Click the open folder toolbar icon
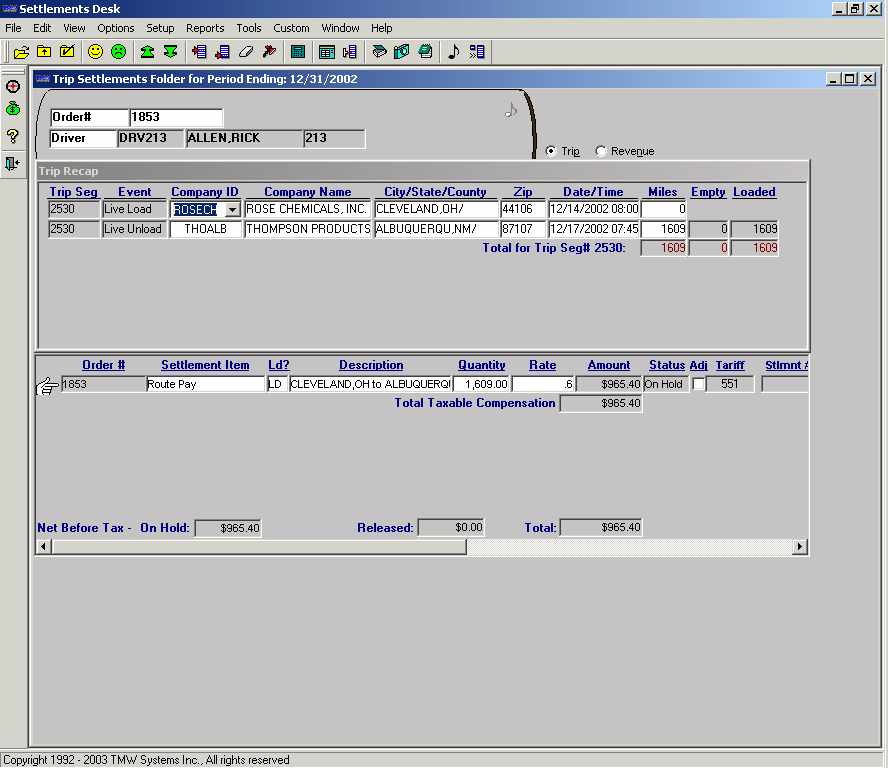 pyautogui.click(x=20, y=51)
